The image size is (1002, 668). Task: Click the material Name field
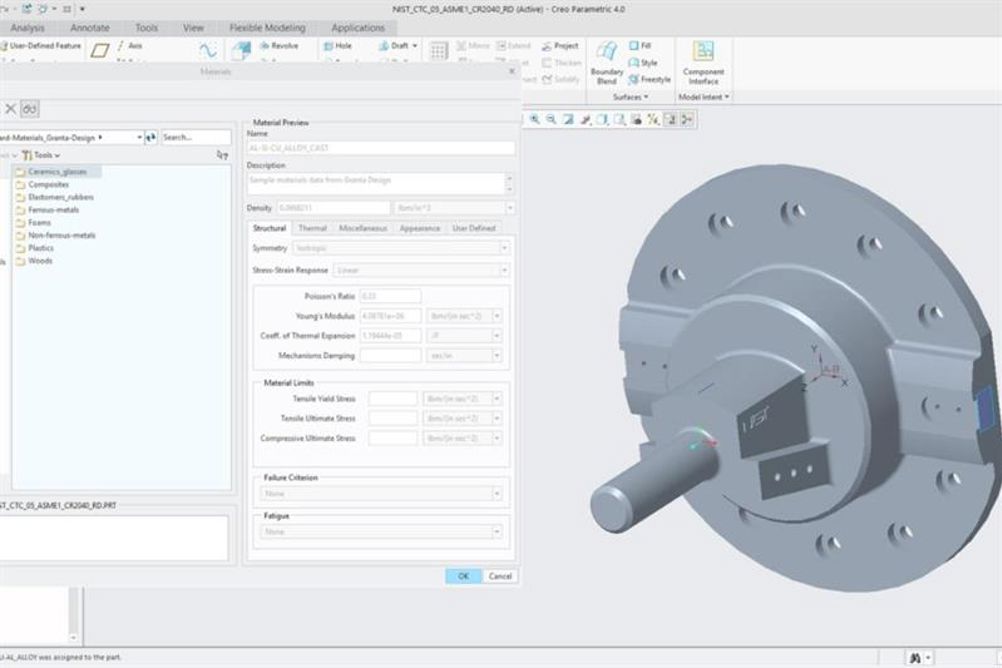click(381, 148)
